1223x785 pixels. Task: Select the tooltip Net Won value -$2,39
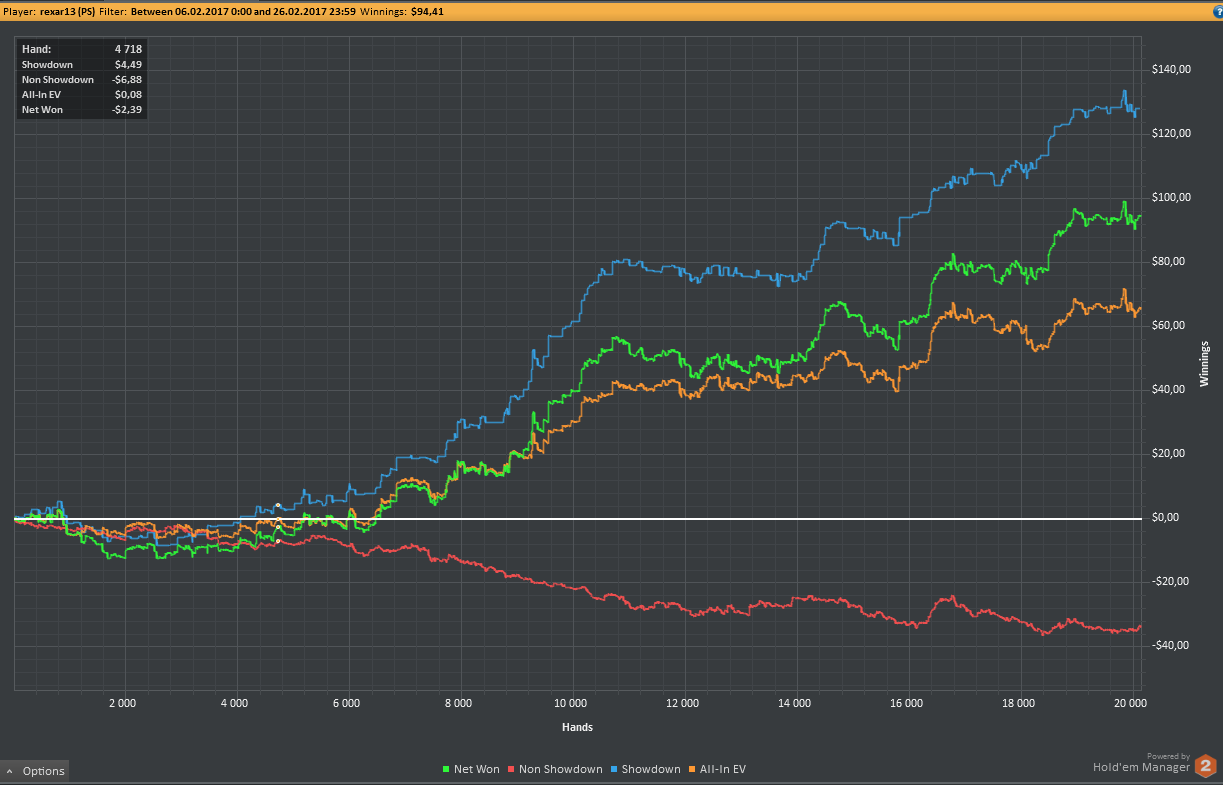click(127, 109)
